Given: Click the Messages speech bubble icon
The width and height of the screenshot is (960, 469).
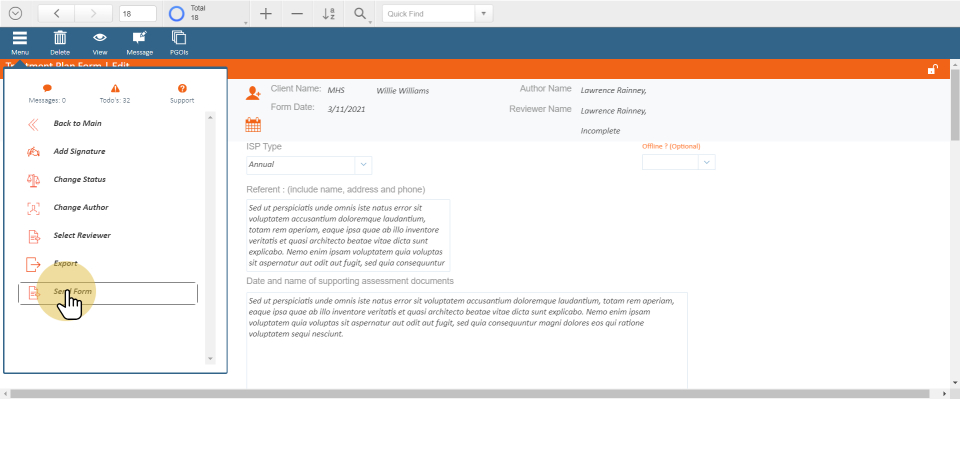Looking at the screenshot, I should [x=47, y=89].
